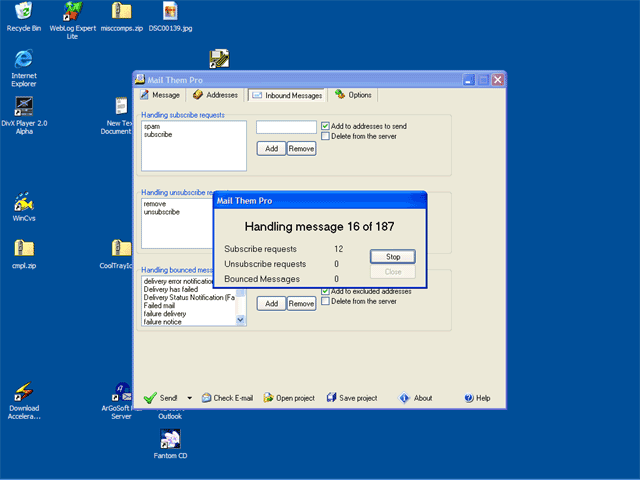Select New Text Document icon

click(x=119, y=115)
